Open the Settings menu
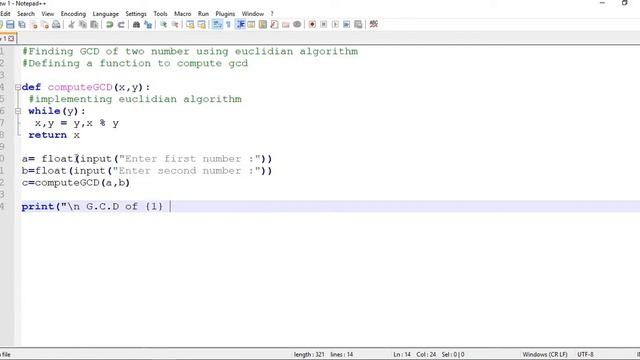Screen dimensions: 640x360 136,14
